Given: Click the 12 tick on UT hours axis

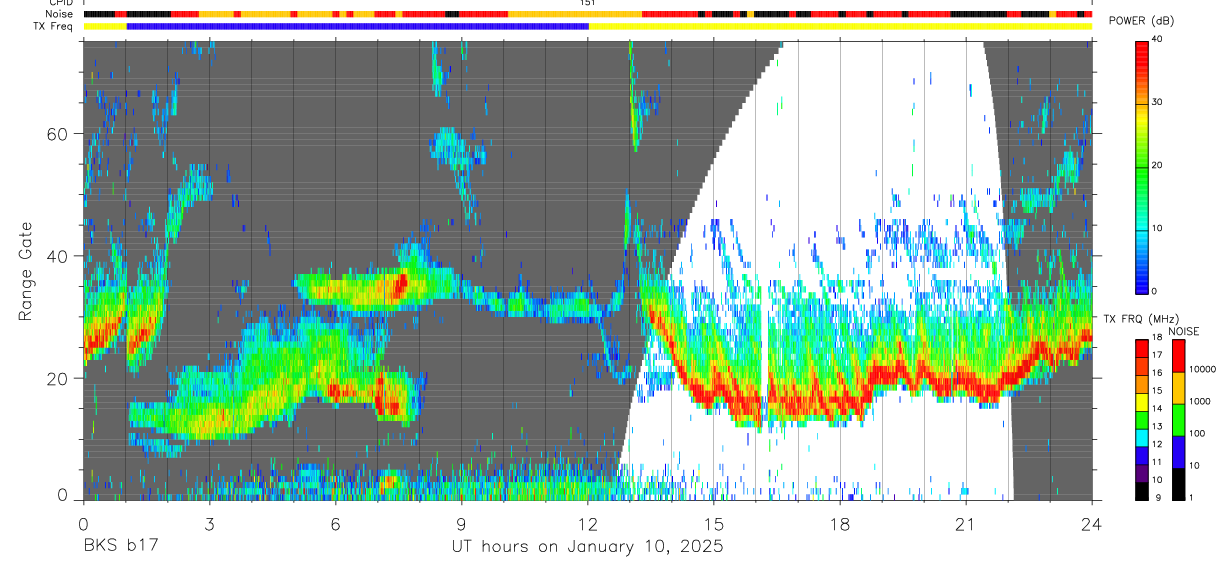Looking at the screenshot, I should (587, 523).
